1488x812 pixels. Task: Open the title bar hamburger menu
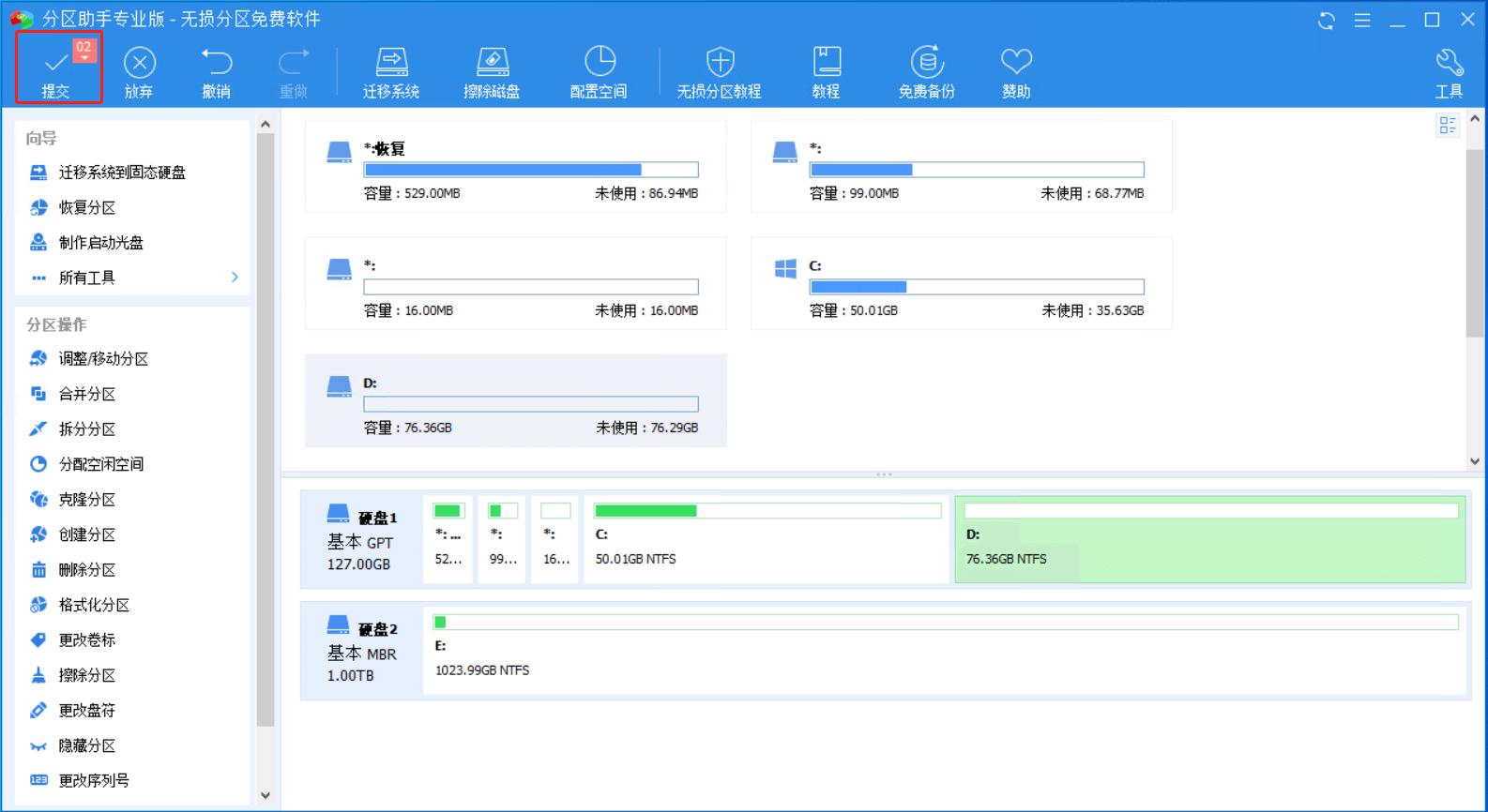pos(1362,21)
